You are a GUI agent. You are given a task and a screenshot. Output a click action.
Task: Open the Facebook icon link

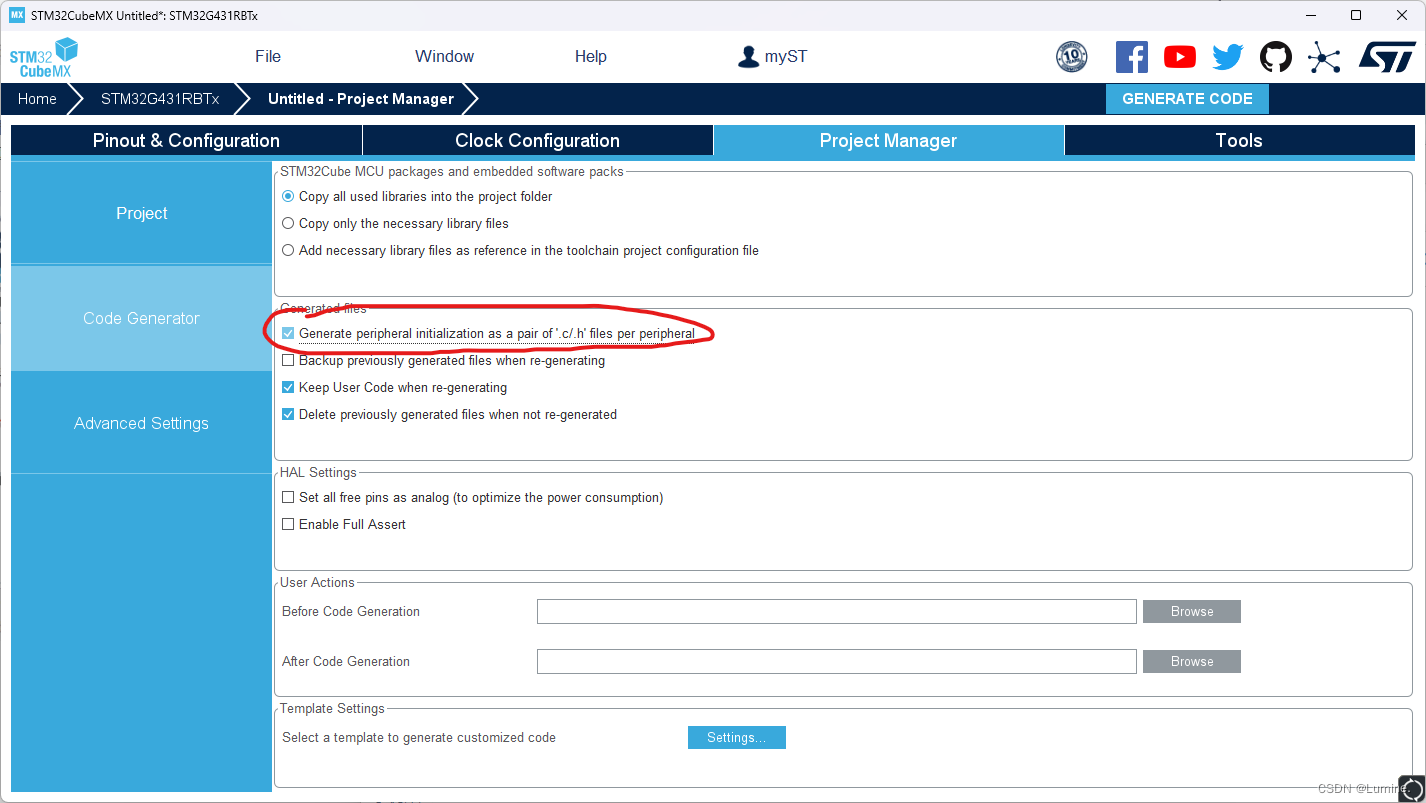click(x=1132, y=57)
